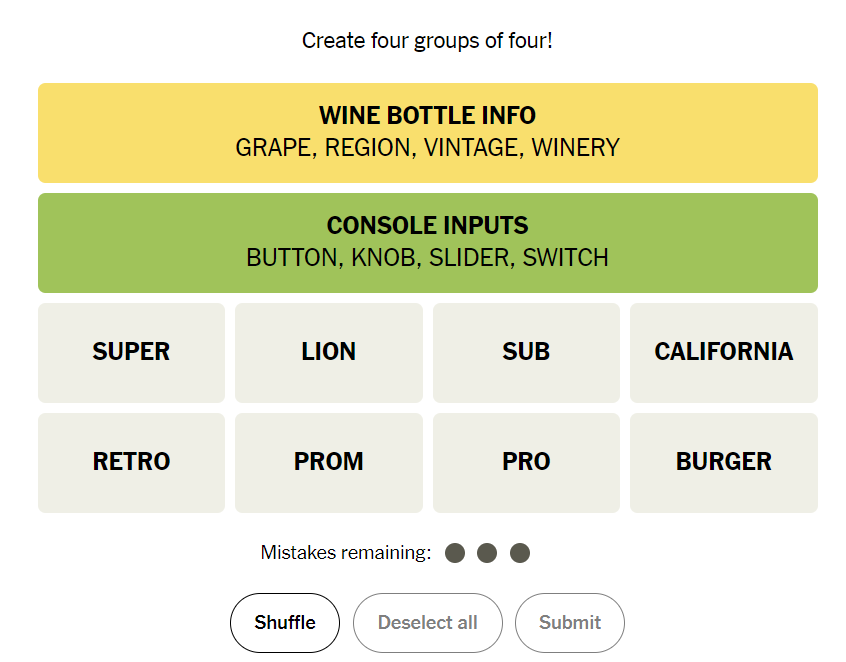Click the BUTTON, KNOB, SLIDER, SWITCH word list

coord(427,258)
